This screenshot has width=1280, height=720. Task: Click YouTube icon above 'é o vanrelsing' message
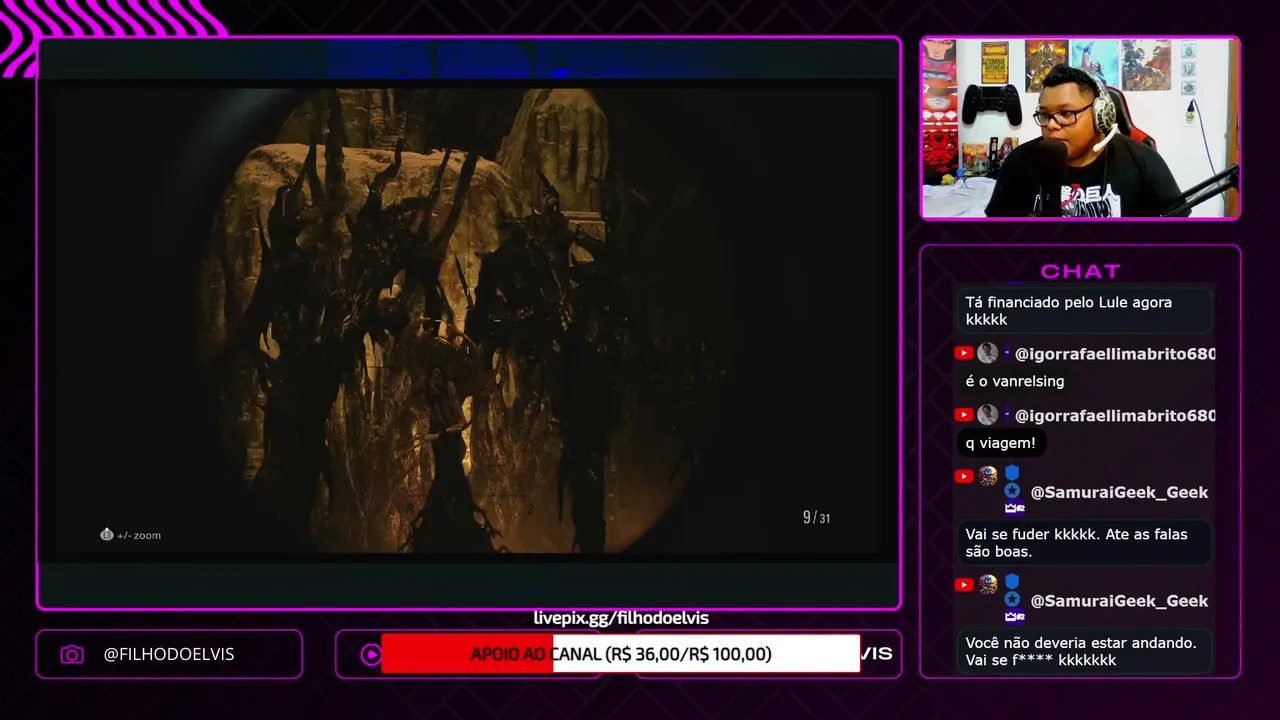click(x=964, y=353)
